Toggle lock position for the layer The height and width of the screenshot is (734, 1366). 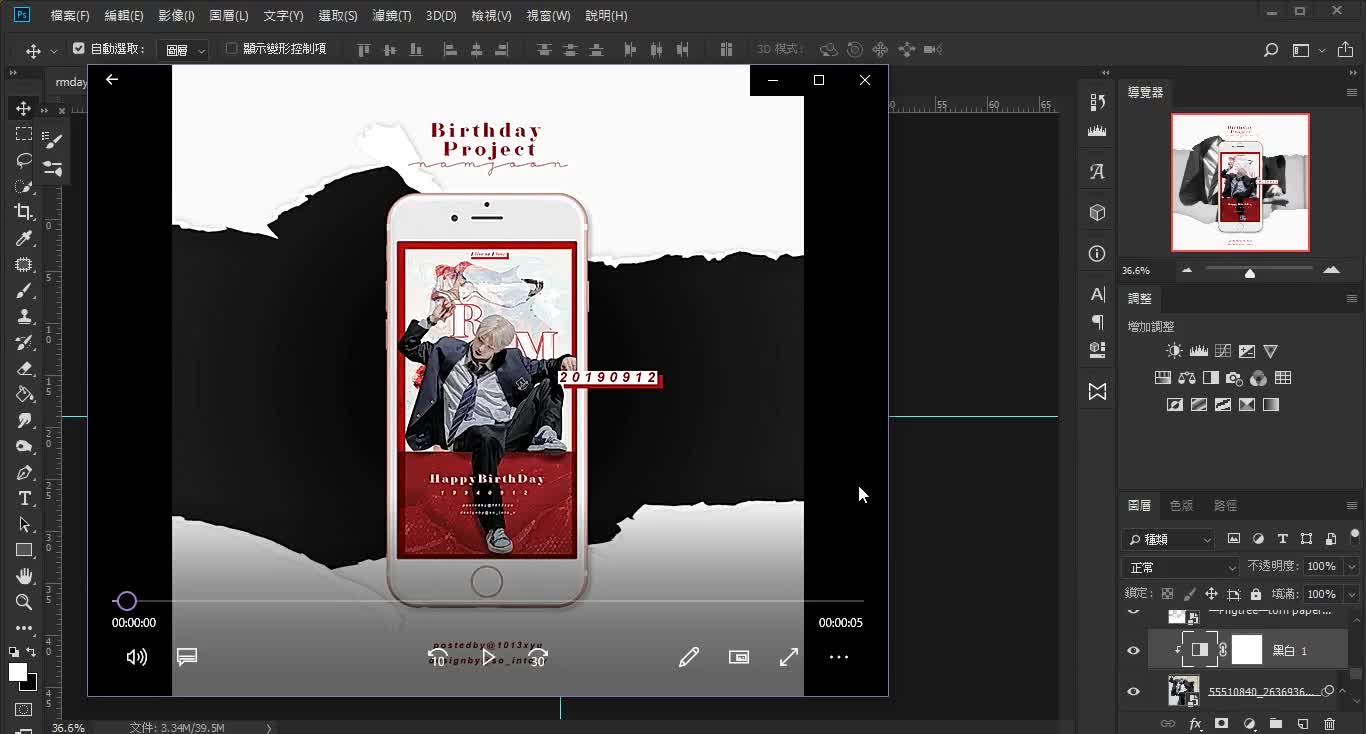pos(1211,594)
